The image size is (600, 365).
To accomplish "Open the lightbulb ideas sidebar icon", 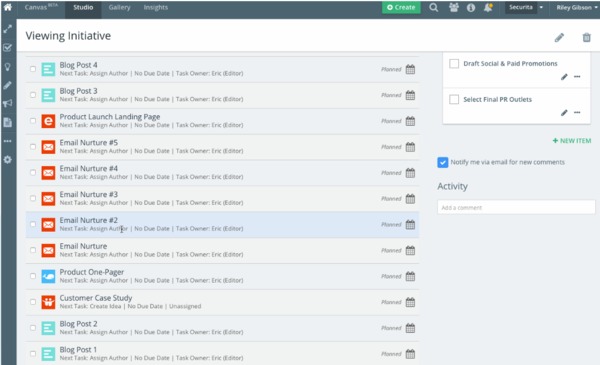I will pyautogui.click(x=8, y=67).
